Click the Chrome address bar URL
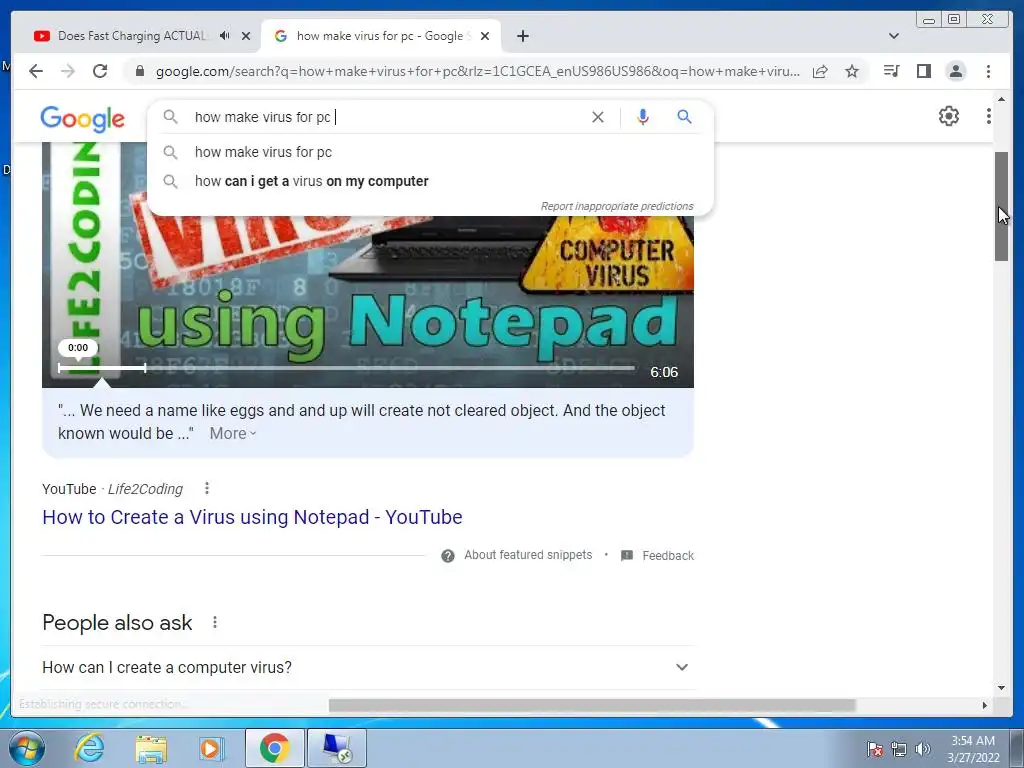This screenshot has width=1024, height=768. pos(477,71)
